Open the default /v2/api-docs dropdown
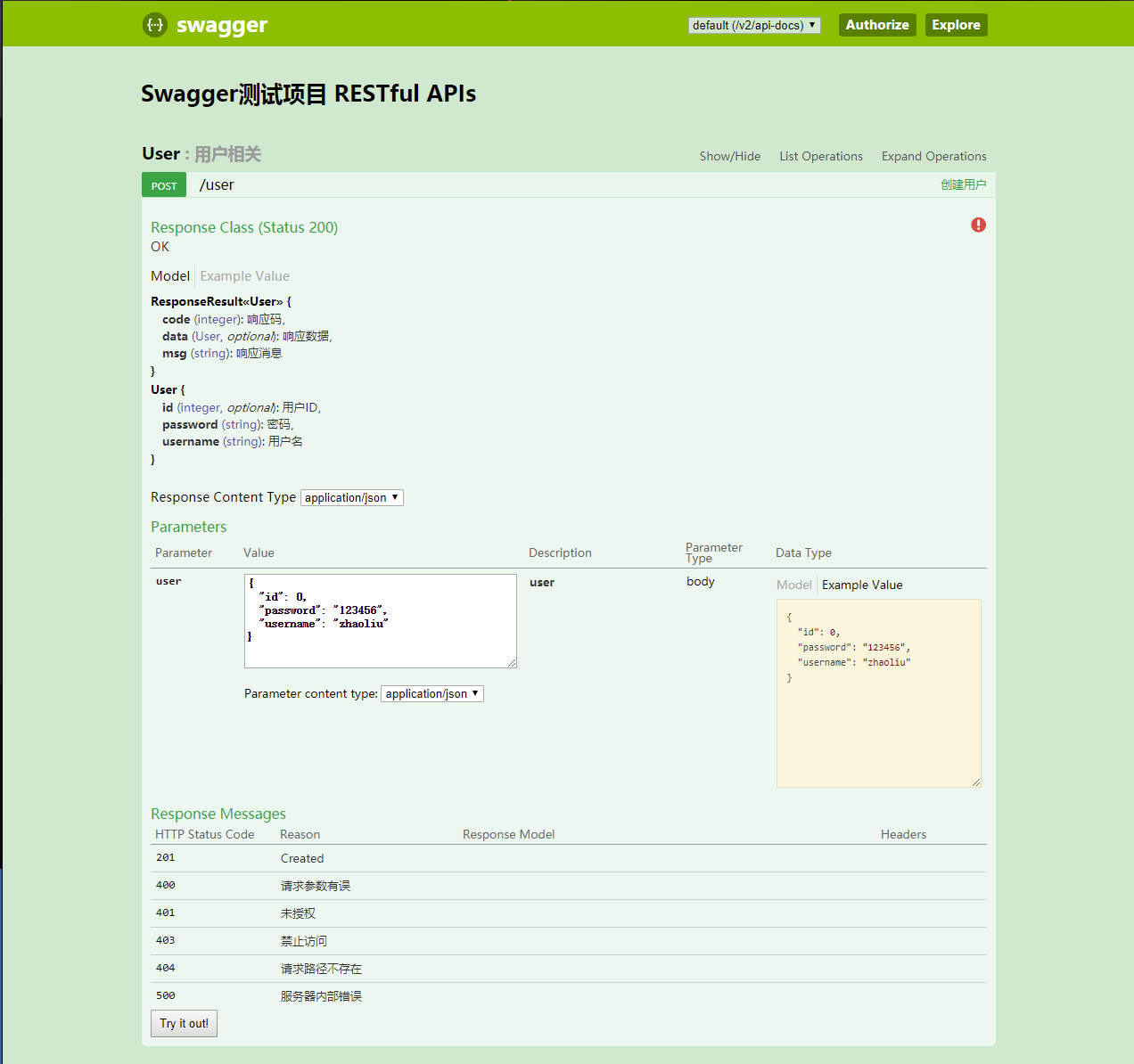Screen dimensions: 1134x1064 (754, 25)
